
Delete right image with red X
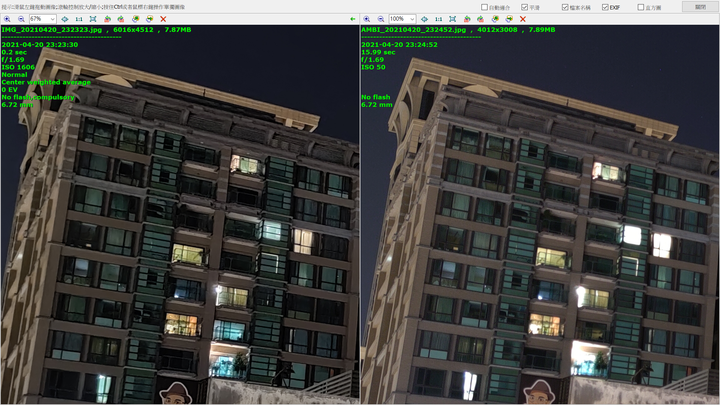point(523,19)
